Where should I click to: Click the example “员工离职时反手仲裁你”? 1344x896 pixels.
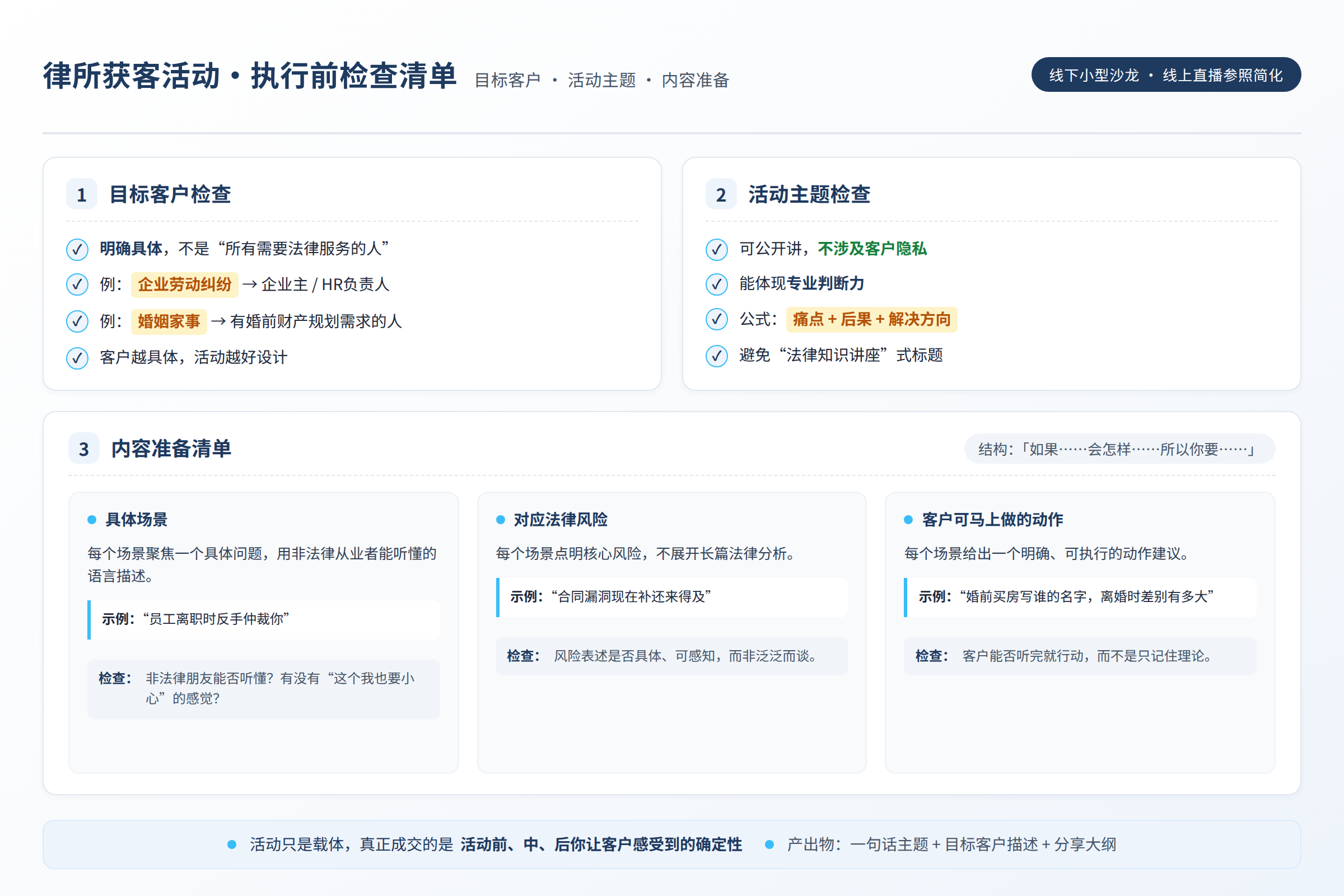(x=217, y=619)
